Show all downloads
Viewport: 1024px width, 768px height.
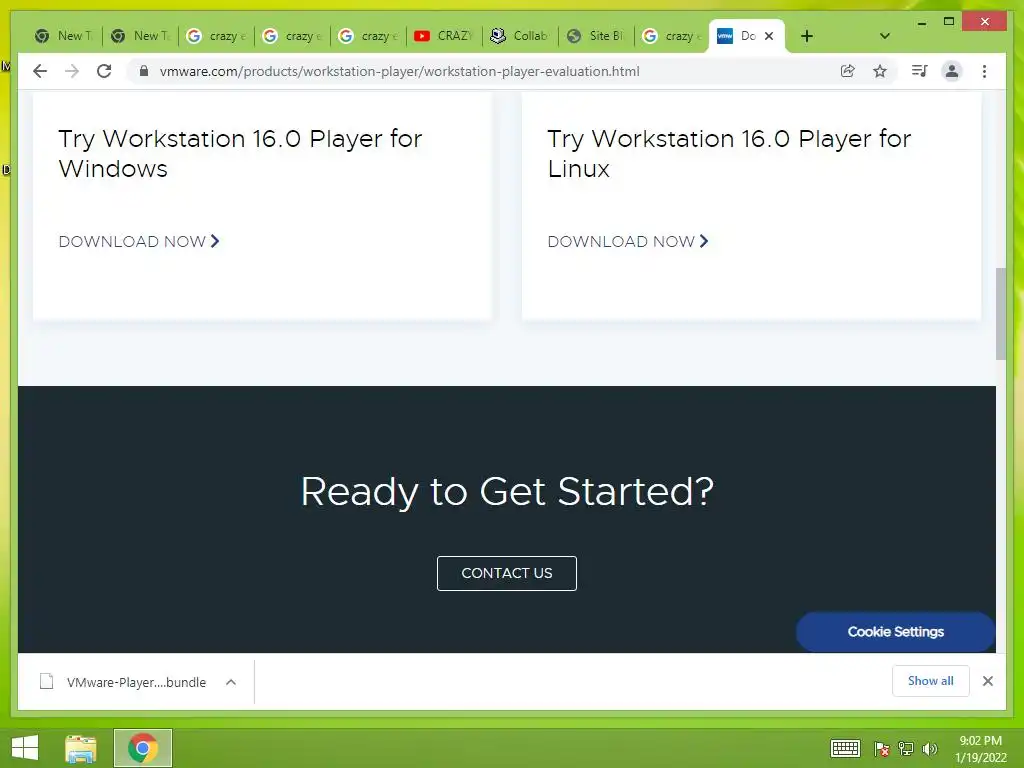tap(931, 681)
